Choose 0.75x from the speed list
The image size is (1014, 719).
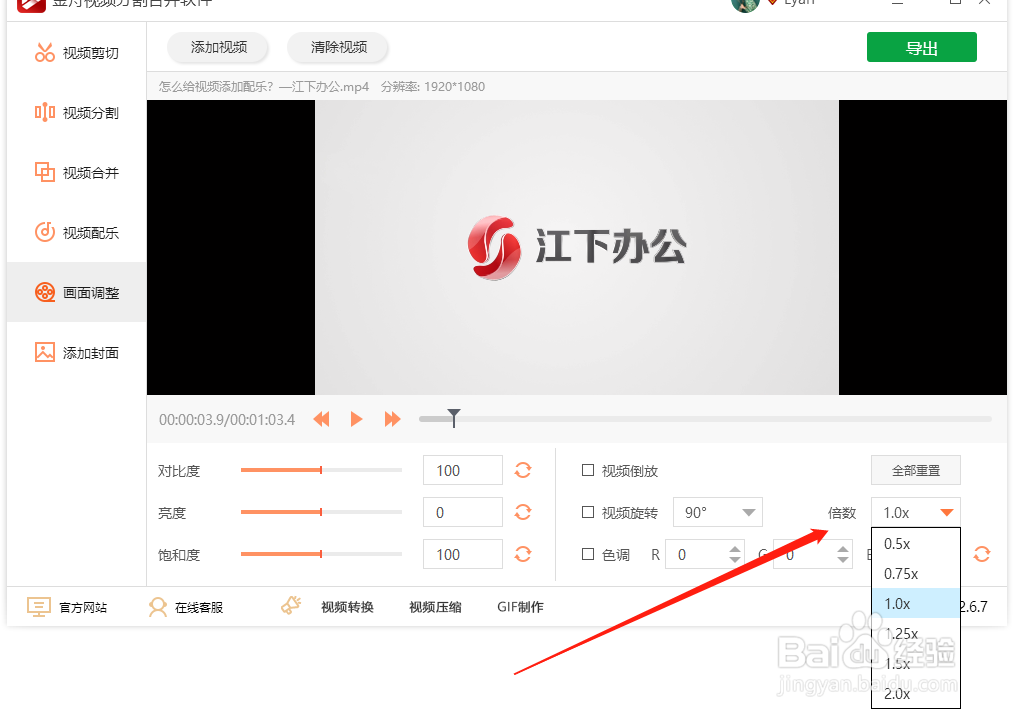tap(916, 574)
